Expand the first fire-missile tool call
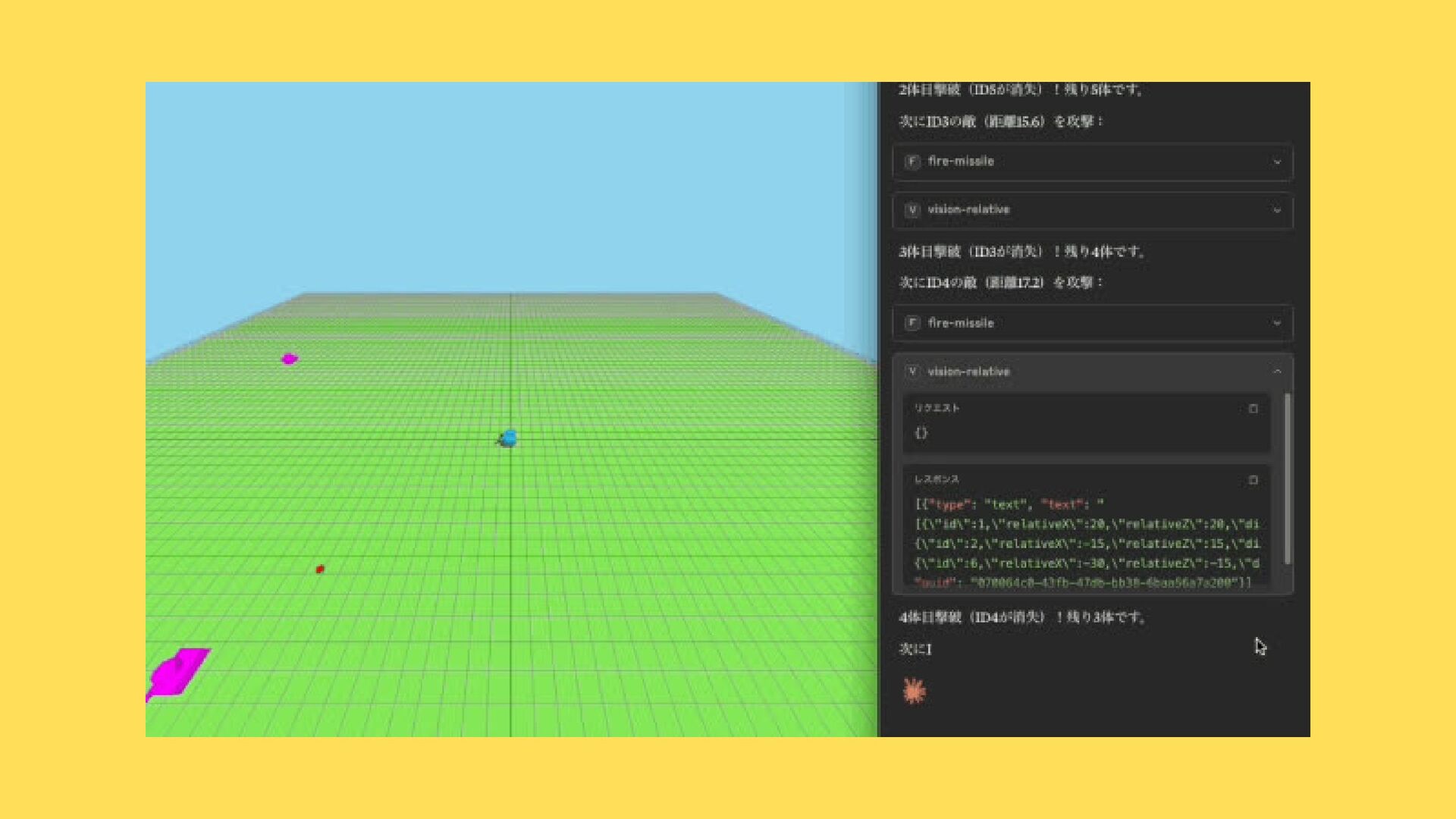The height and width of the screenshot is (819, 1456). click(1277, 162)
